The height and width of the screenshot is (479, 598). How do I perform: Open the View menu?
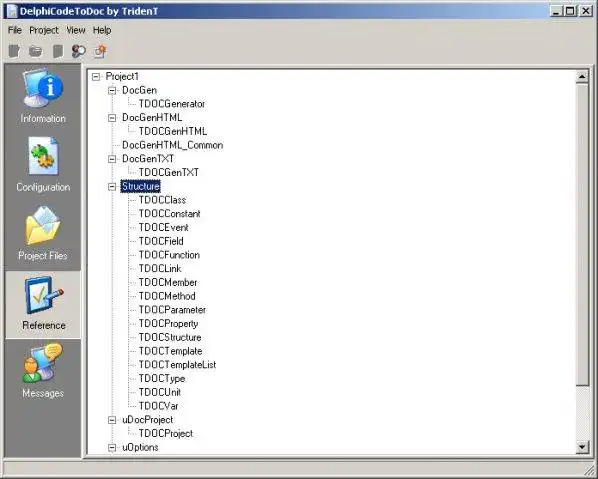pos(76,30)
